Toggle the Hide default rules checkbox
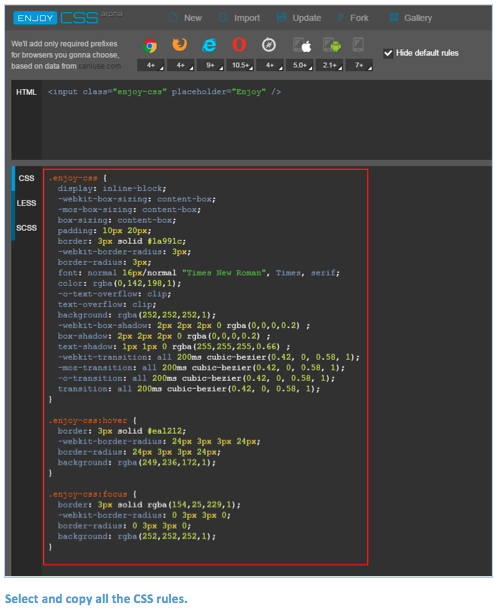 click(388, 53)
